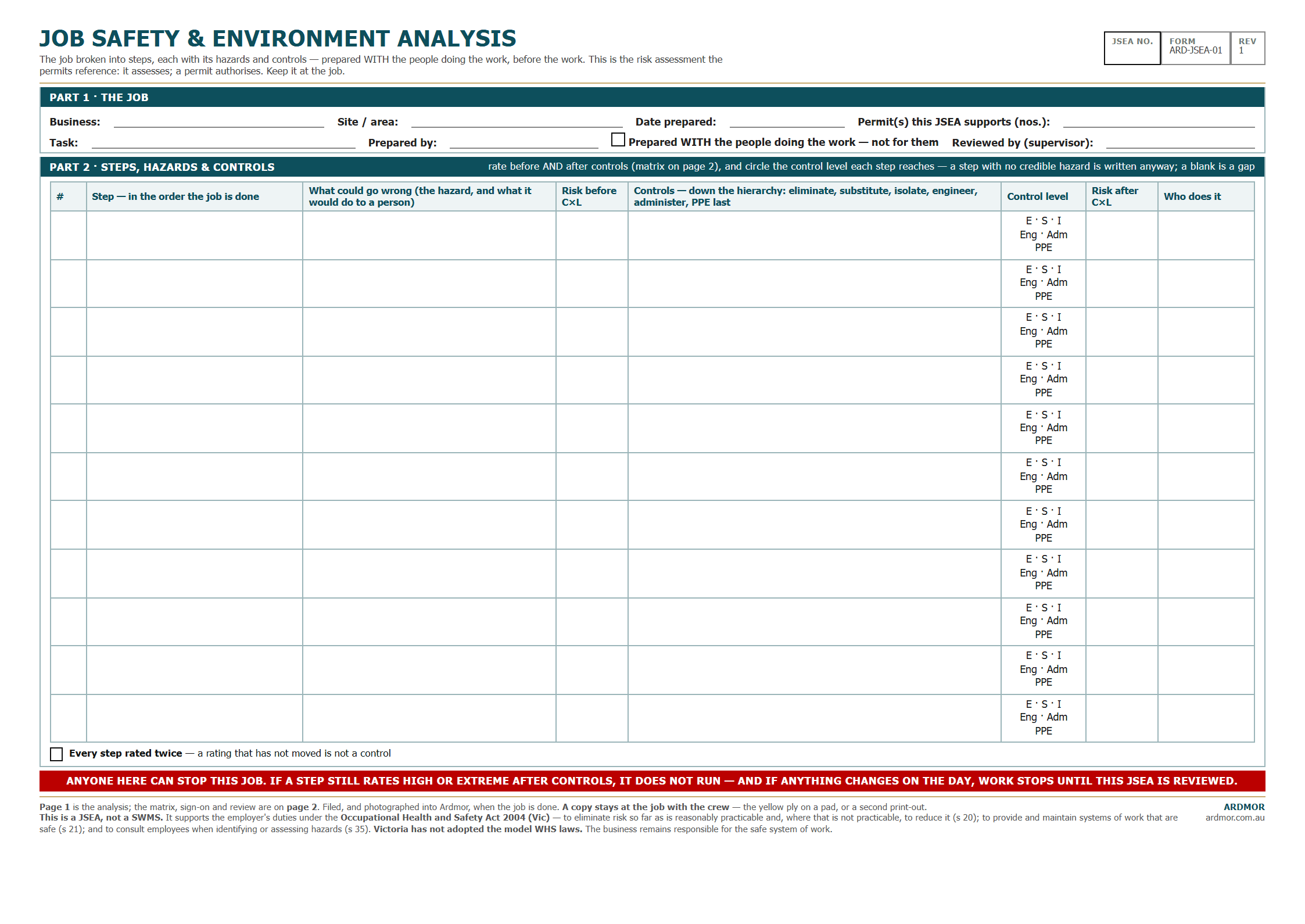Click the Reviewed by (supervisor) field

coord(1180,143)
